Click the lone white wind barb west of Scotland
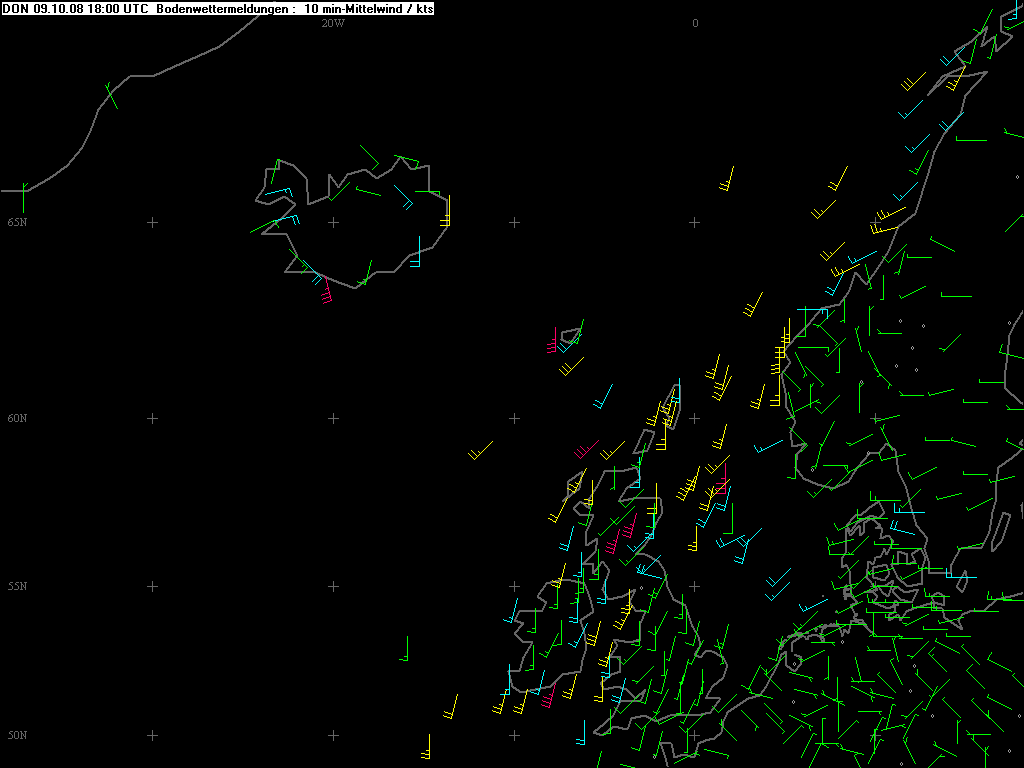Image resolution: width=1024 pixels, height=768 pixels. click(x=481, y=450)
